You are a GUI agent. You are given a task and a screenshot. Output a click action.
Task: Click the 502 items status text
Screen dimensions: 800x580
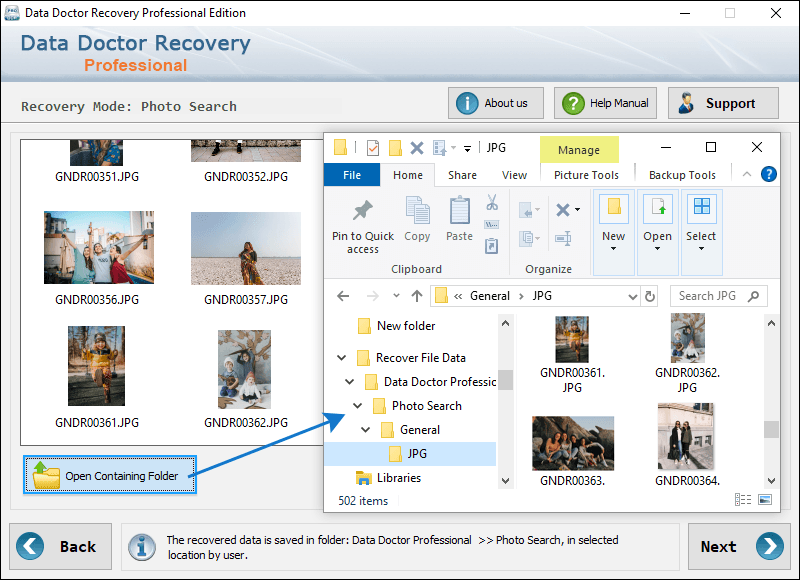click(363, 501)
